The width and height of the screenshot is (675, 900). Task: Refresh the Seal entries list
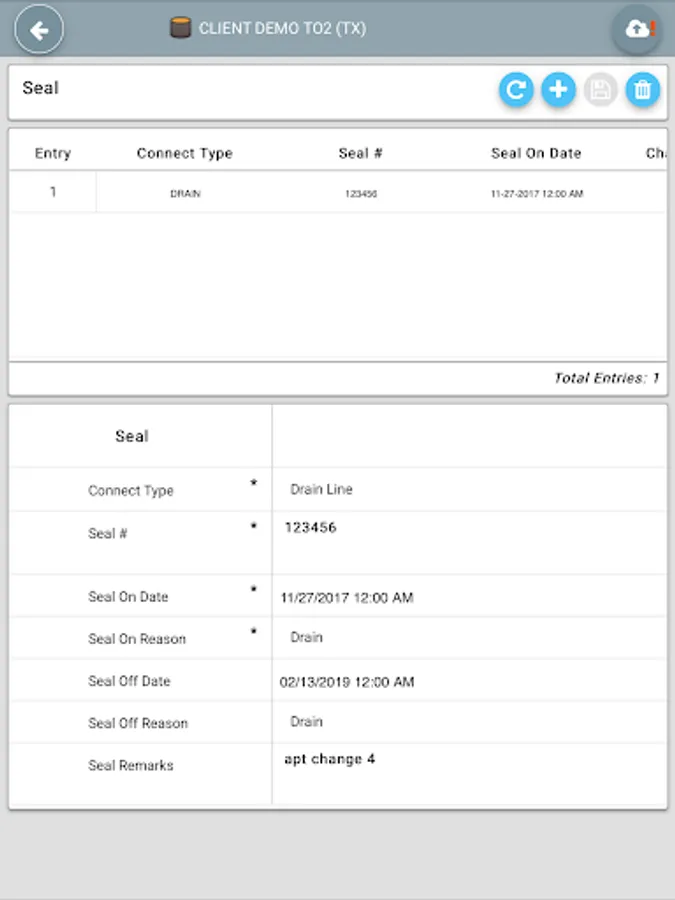click(x=516, y=90)
